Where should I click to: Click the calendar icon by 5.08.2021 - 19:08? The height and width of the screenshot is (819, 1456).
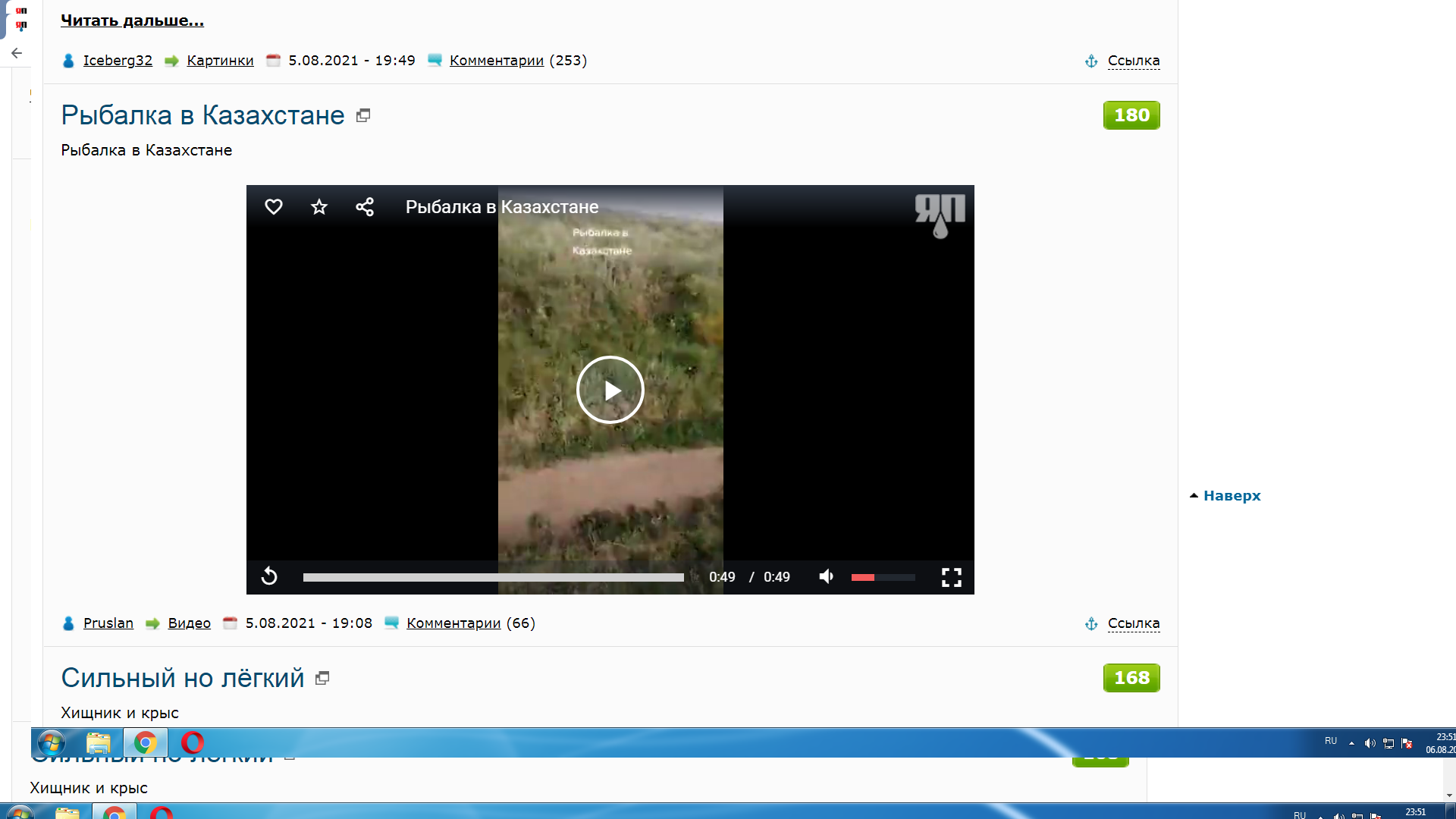pyautogui.click(x=230, y=623)
